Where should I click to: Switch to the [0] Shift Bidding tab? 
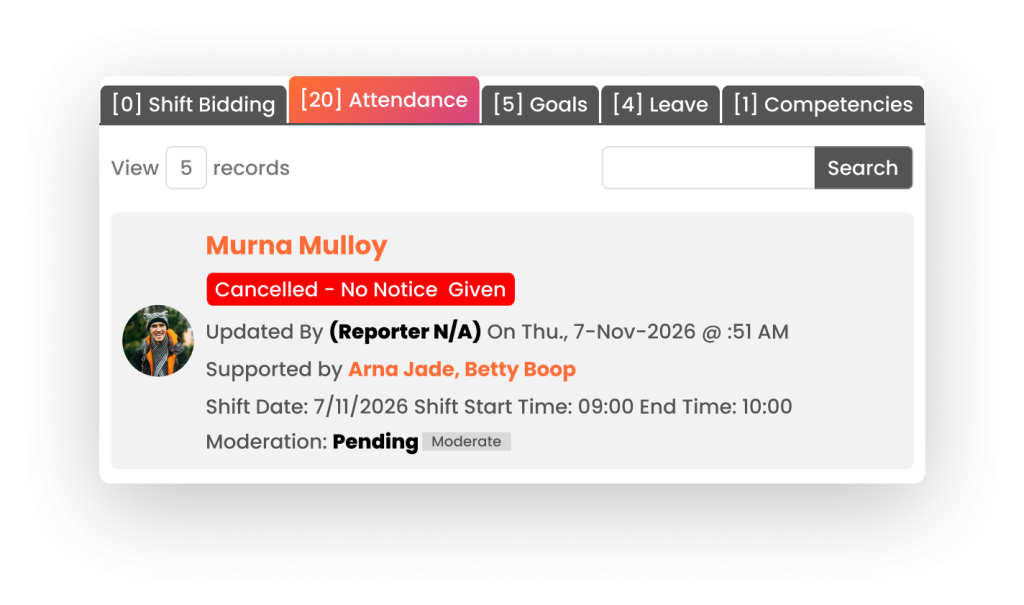point(192,101)
